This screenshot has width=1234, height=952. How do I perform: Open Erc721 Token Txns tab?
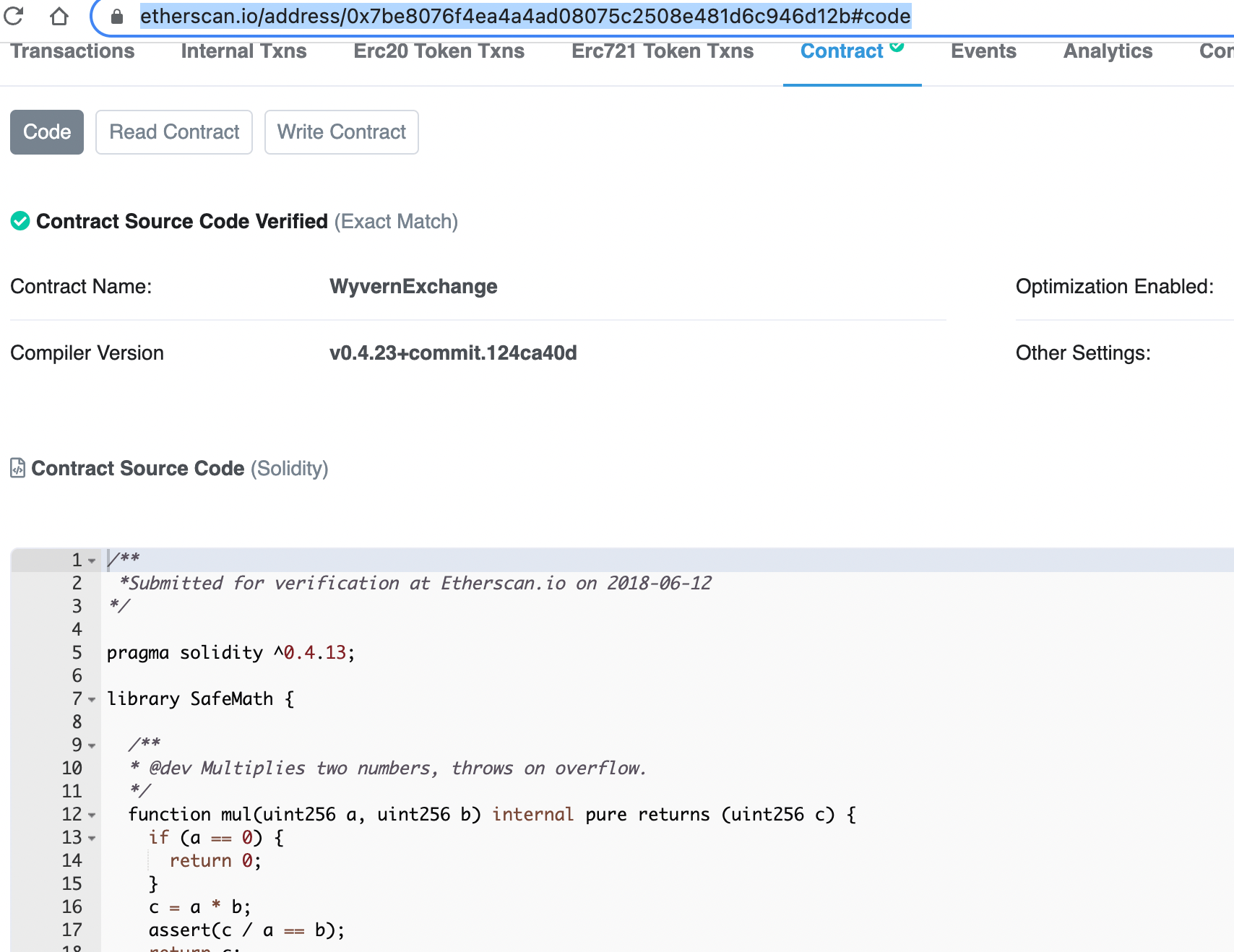(x=663, y=51)
